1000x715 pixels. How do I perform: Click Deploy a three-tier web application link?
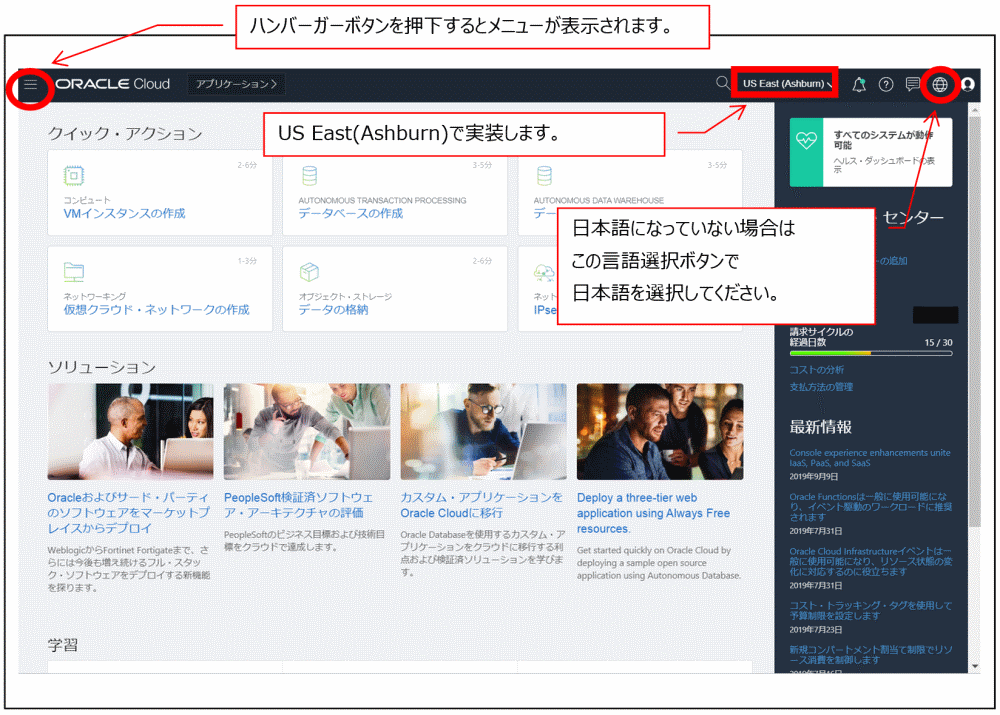(x=653, y=513)
